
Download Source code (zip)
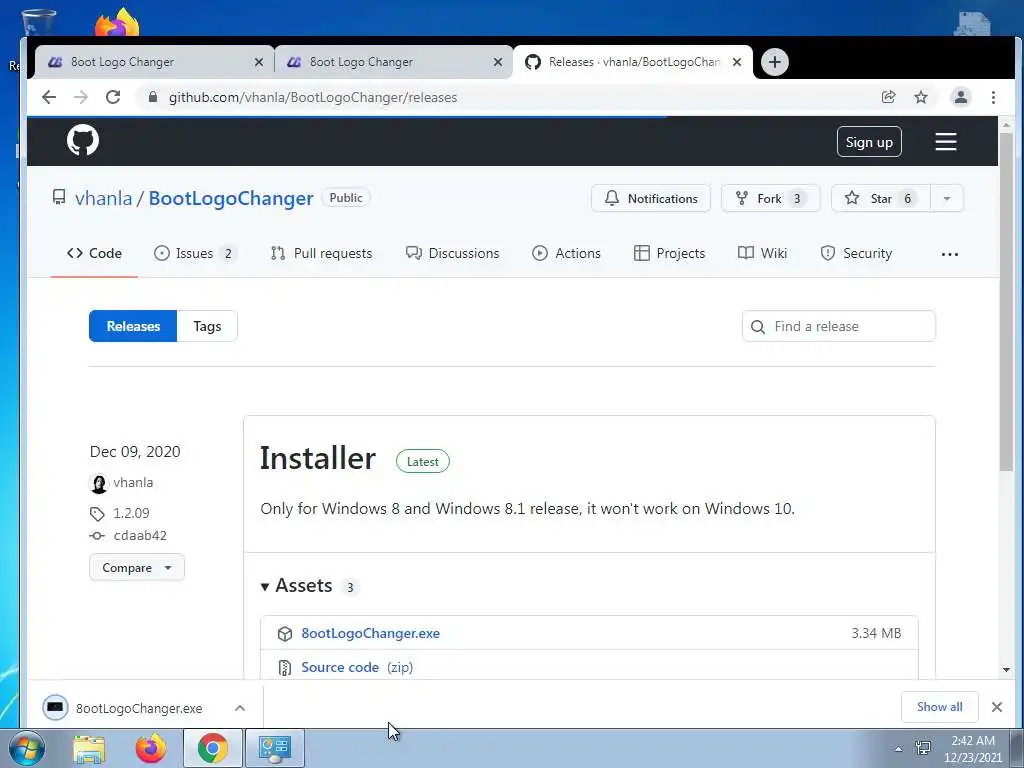pos(357,667)
